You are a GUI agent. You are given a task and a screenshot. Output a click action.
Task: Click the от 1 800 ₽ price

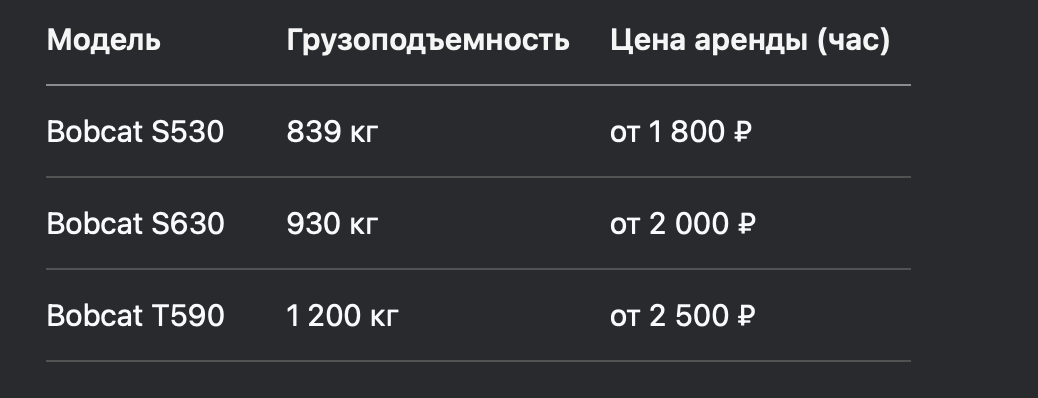click(681, 132)
